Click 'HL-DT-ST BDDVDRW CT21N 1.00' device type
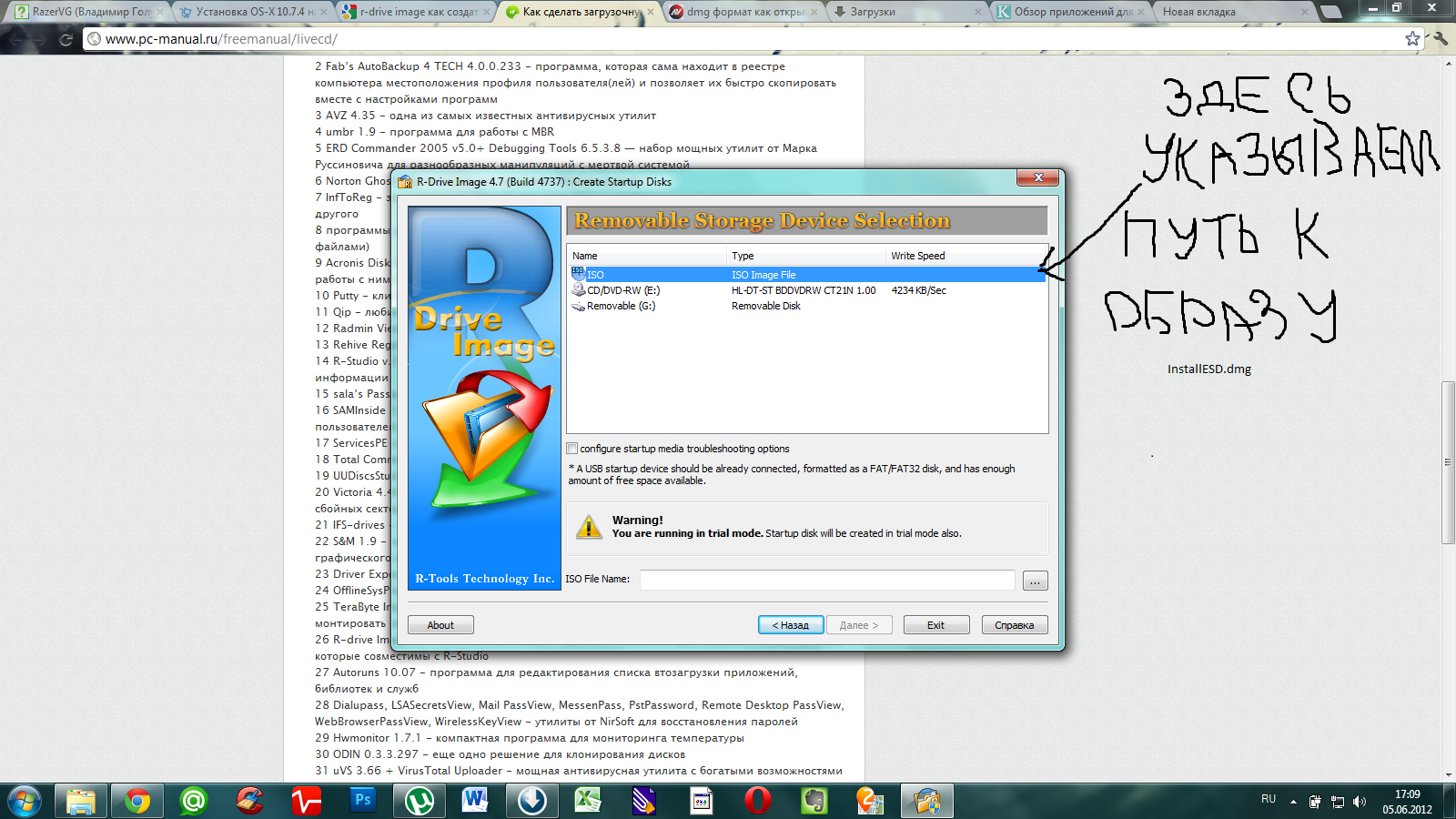The image size is (1456, 819). [x=804, y=290]
